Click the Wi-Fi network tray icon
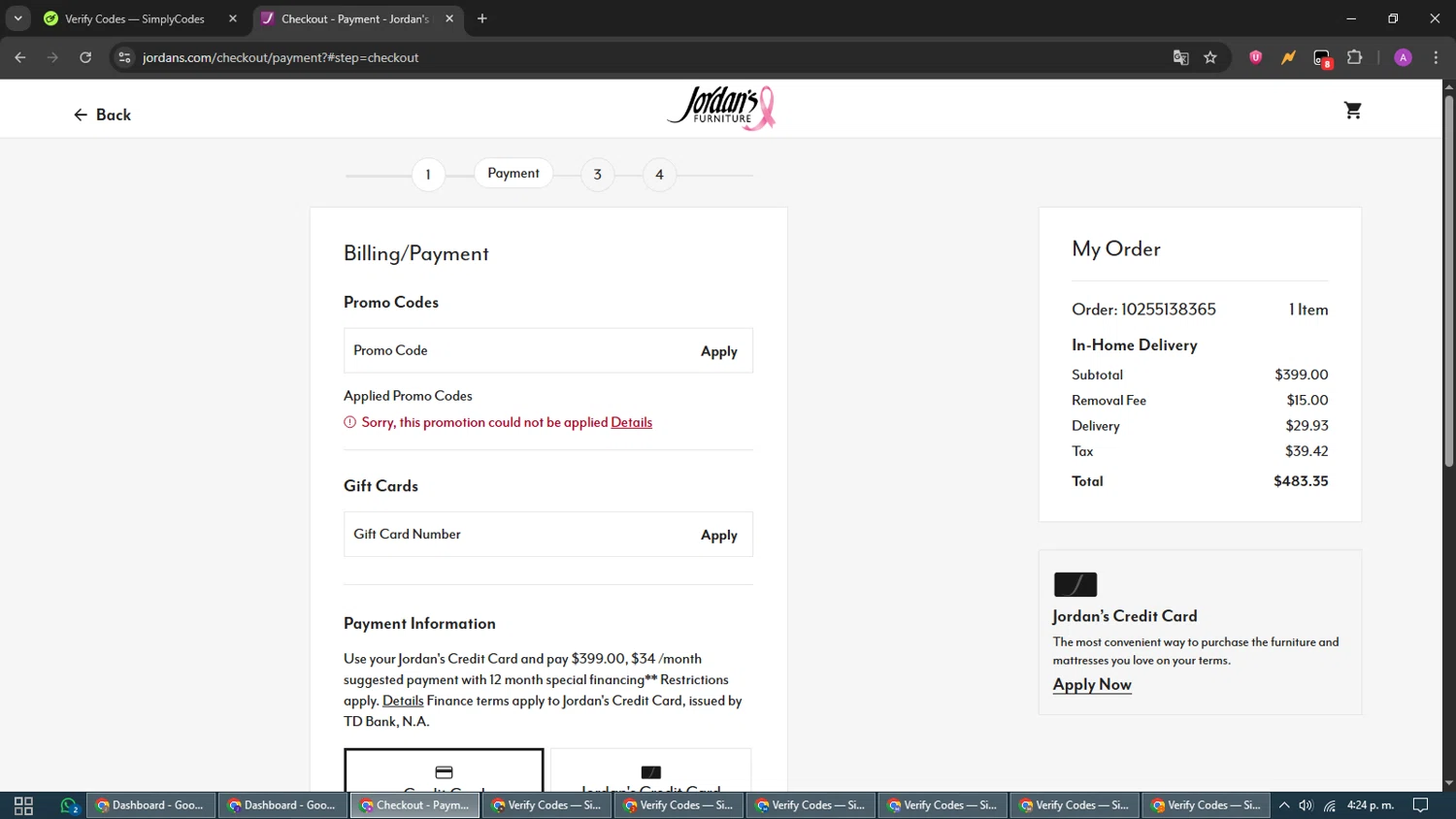 coord(1330,805)
